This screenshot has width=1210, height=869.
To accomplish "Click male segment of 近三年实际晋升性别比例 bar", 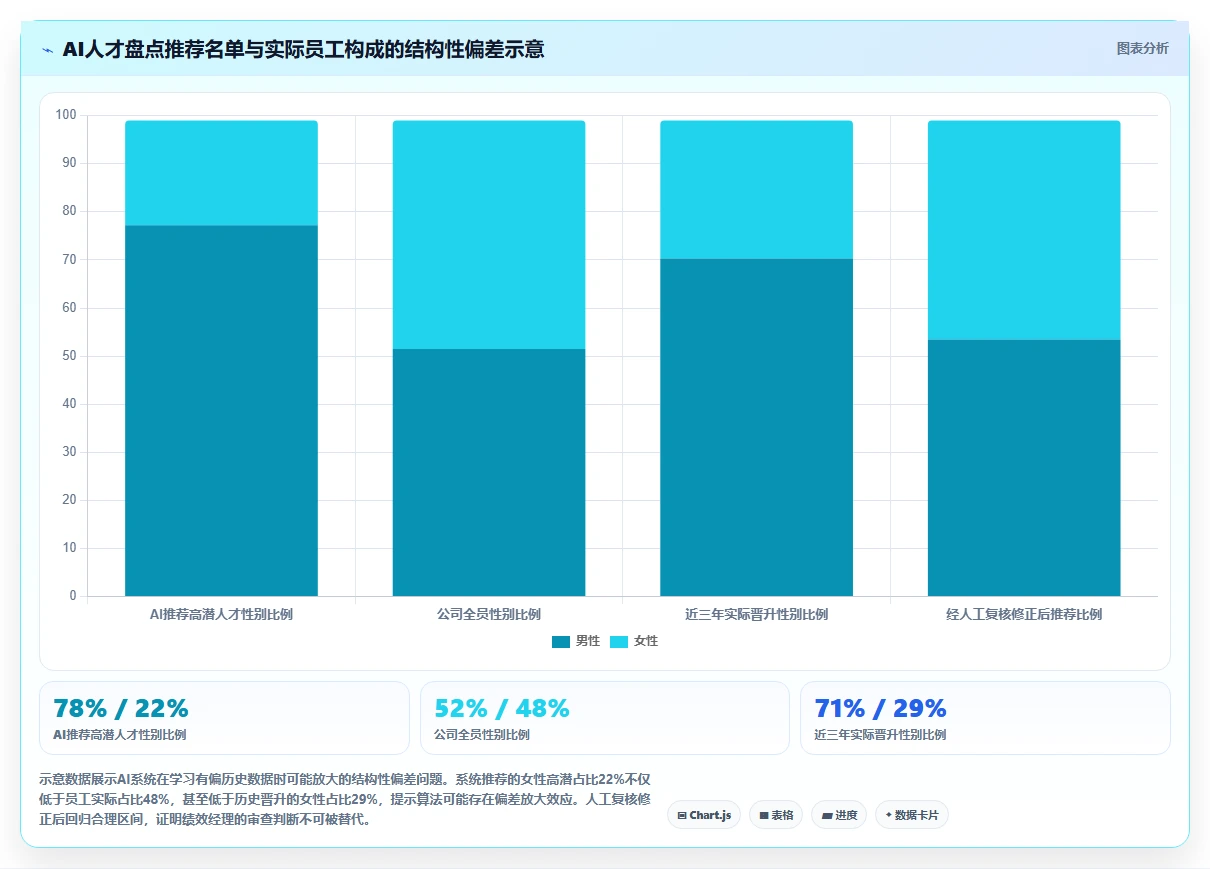I will pyautogui.click(x=756, y=428).
